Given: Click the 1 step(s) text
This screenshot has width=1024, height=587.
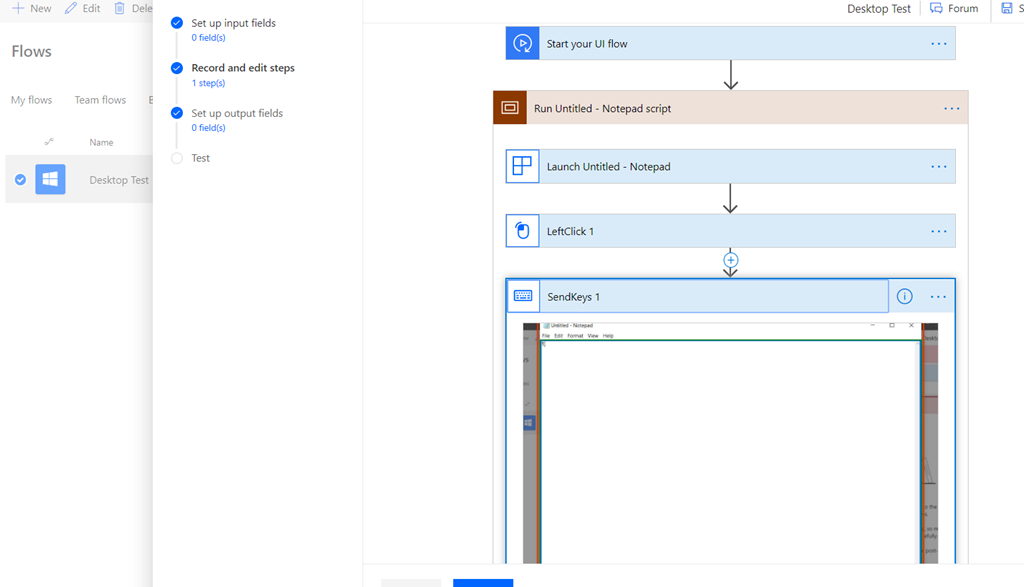Looking at the screenshot, I should coord(208,83).
